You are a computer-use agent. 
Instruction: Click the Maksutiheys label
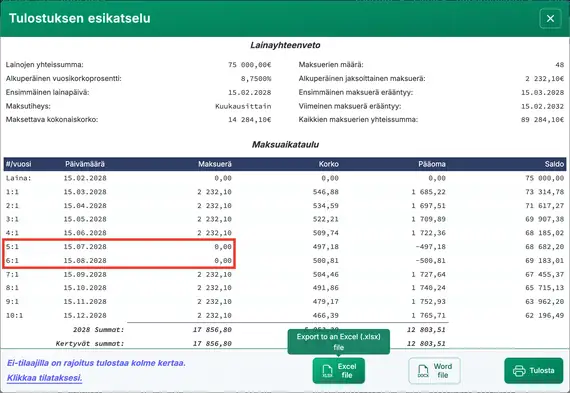pyautogui.click(x=28, y=106)
